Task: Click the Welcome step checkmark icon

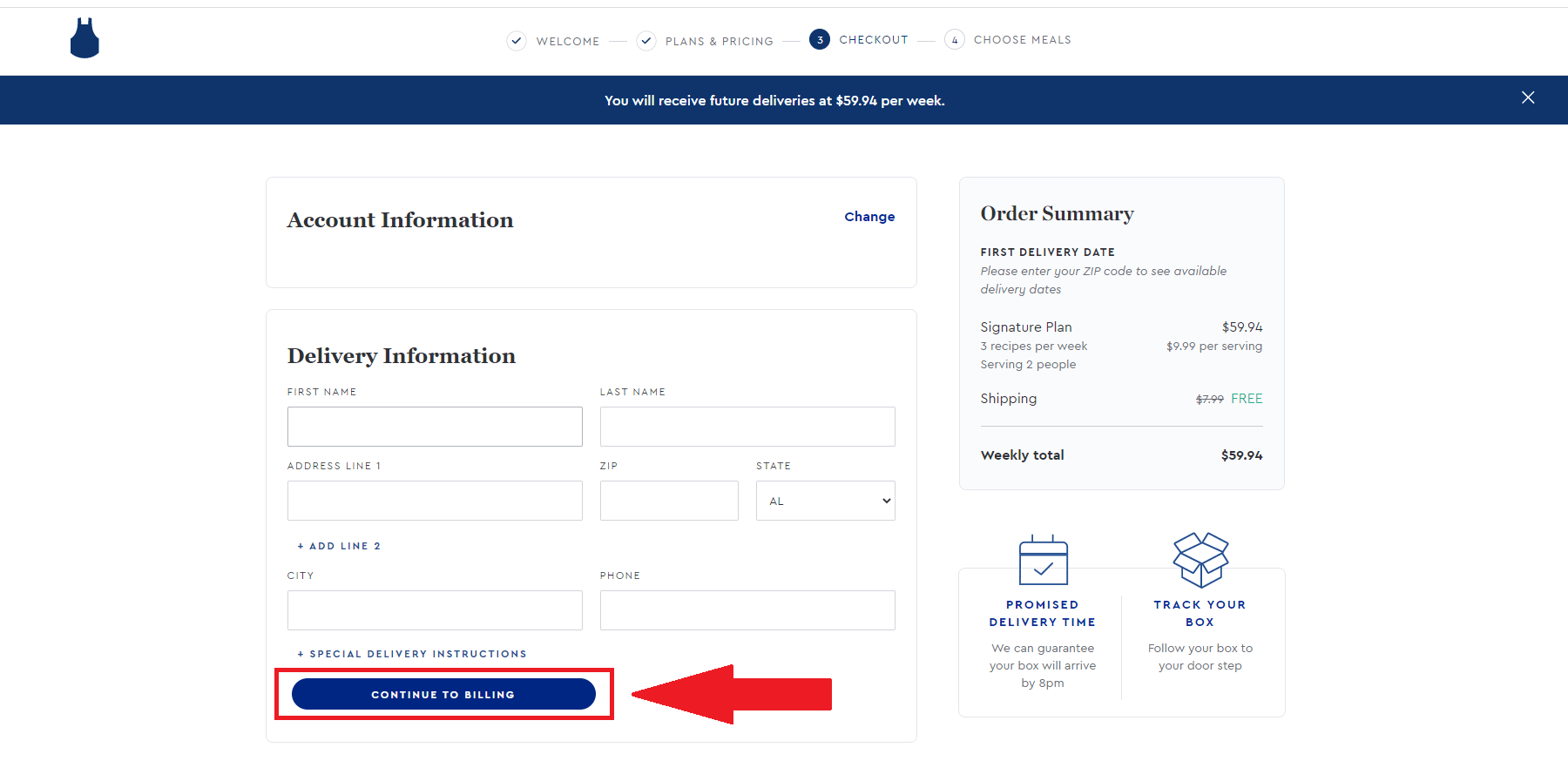Action: [x=517, y=41]
